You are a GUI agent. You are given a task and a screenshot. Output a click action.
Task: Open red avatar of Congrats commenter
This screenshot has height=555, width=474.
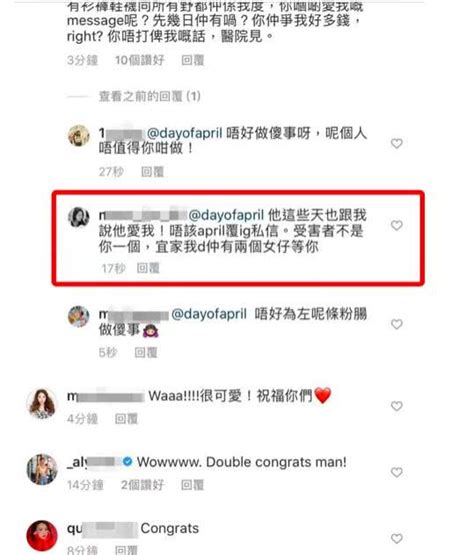(x=42, y=536)
